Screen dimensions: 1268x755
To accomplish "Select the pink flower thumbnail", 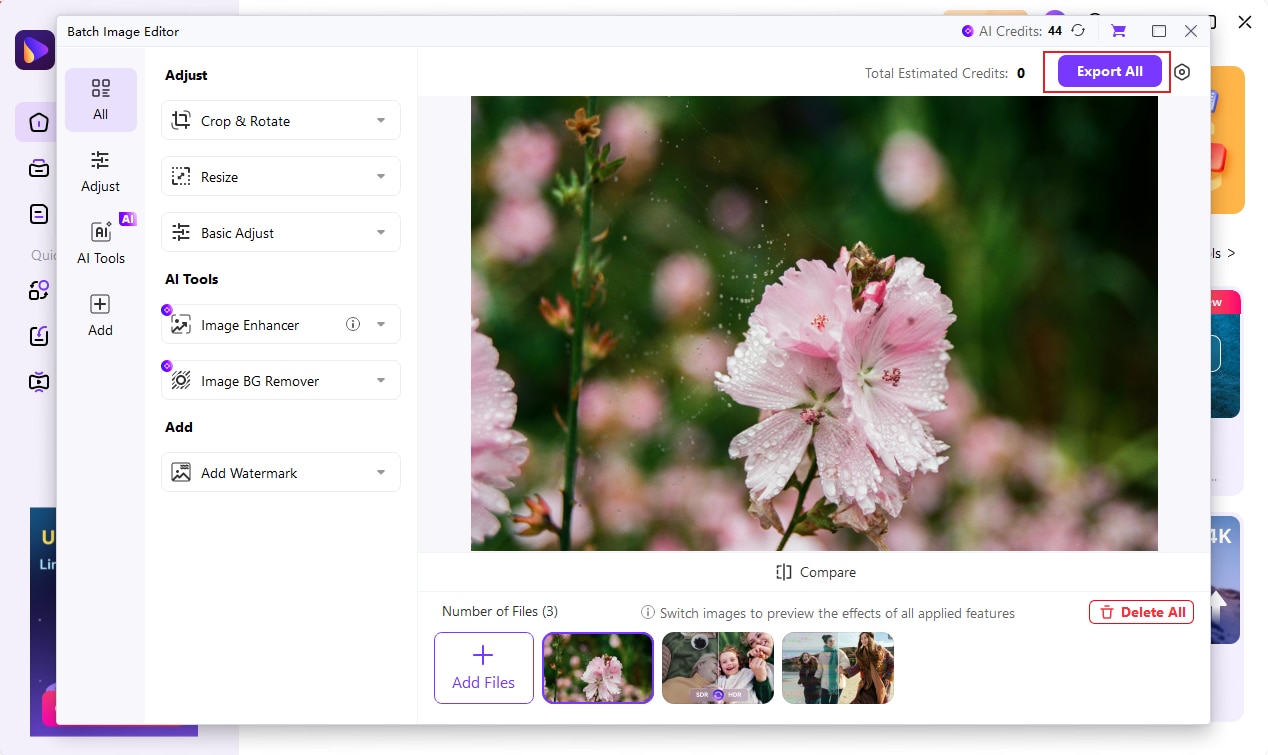I will point(598,668).
